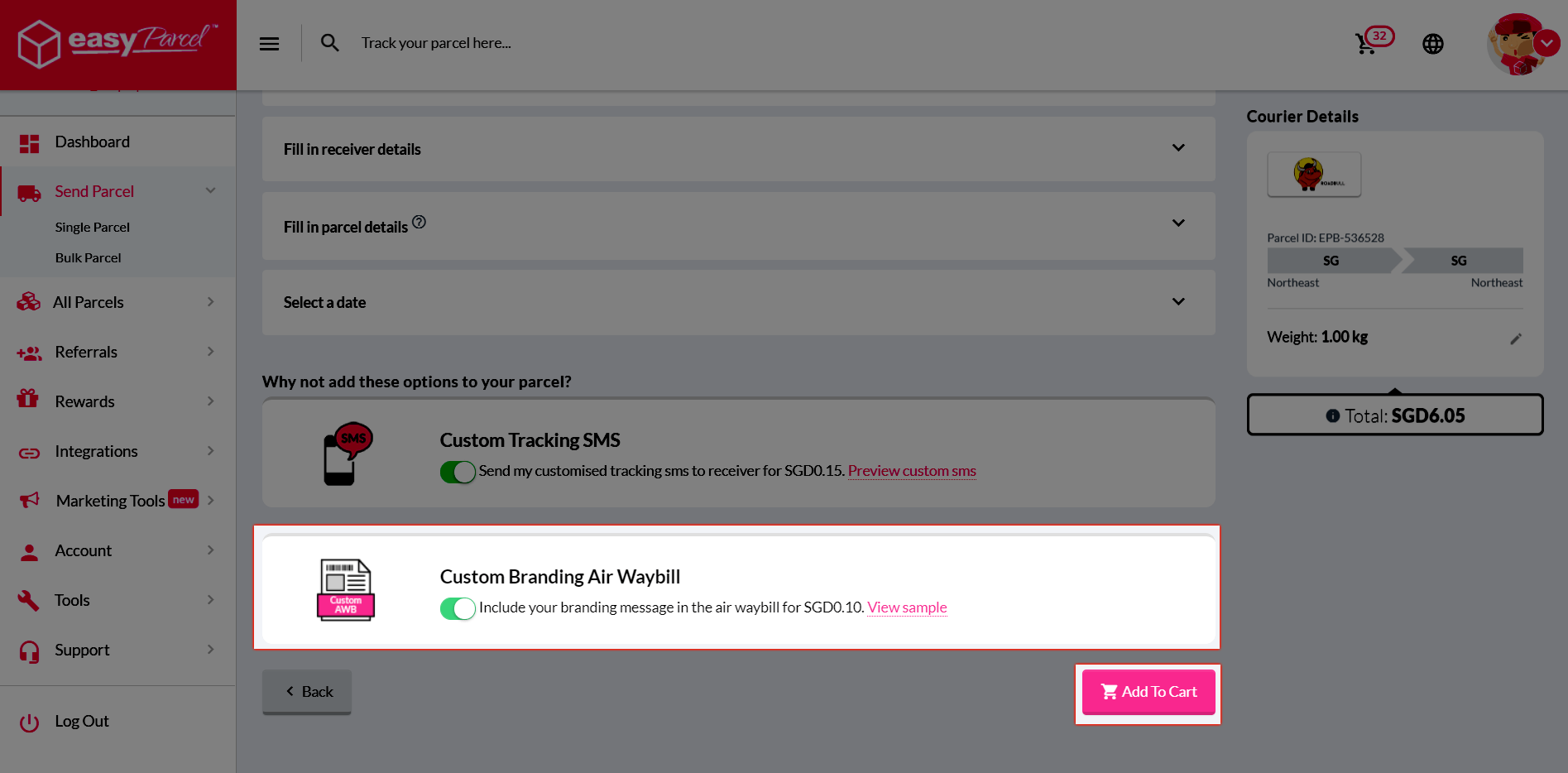The height and width of the screenshot is (773, 1568).
Task: Click the Support headset icon
Action: (x=28, y=650)
